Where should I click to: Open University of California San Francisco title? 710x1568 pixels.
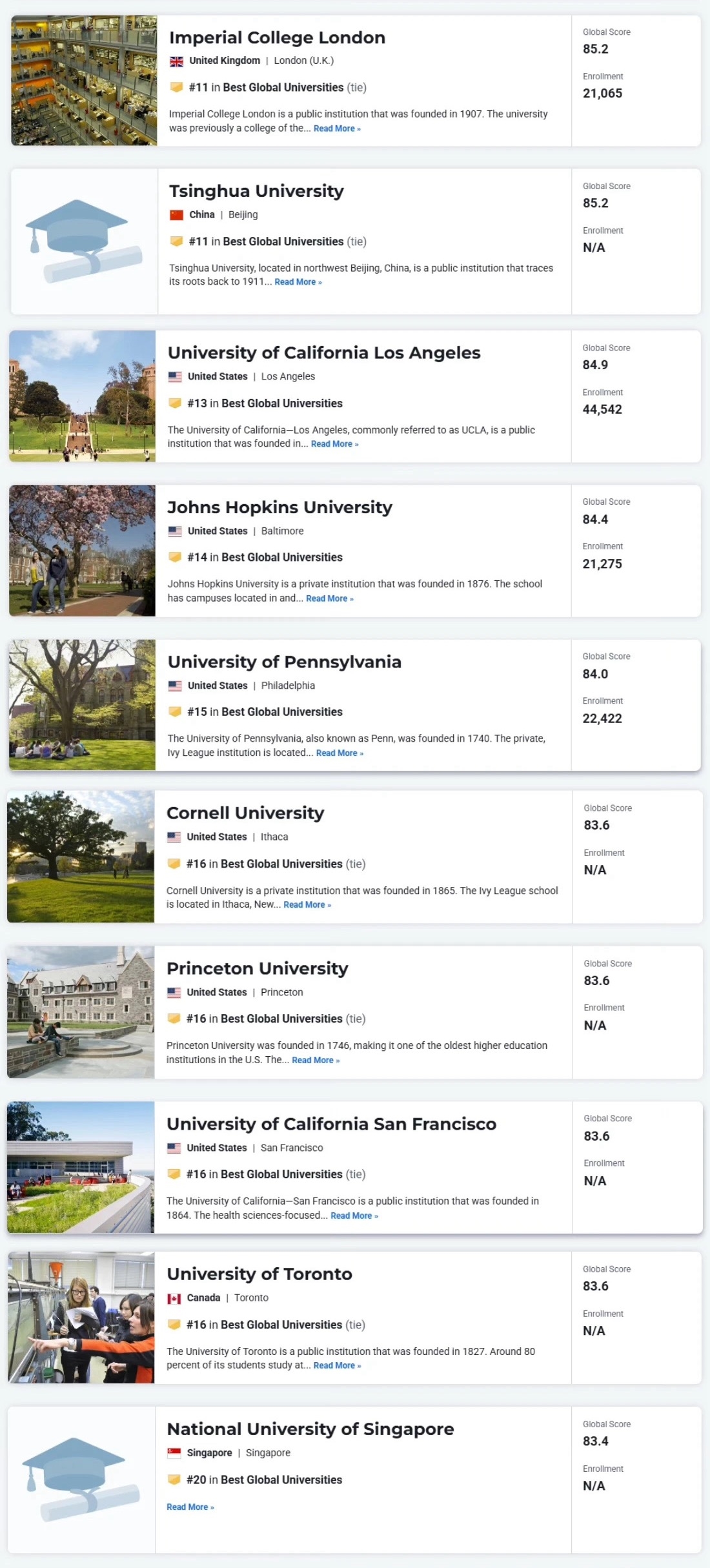pyautogui.click(x=331, y=1124)
